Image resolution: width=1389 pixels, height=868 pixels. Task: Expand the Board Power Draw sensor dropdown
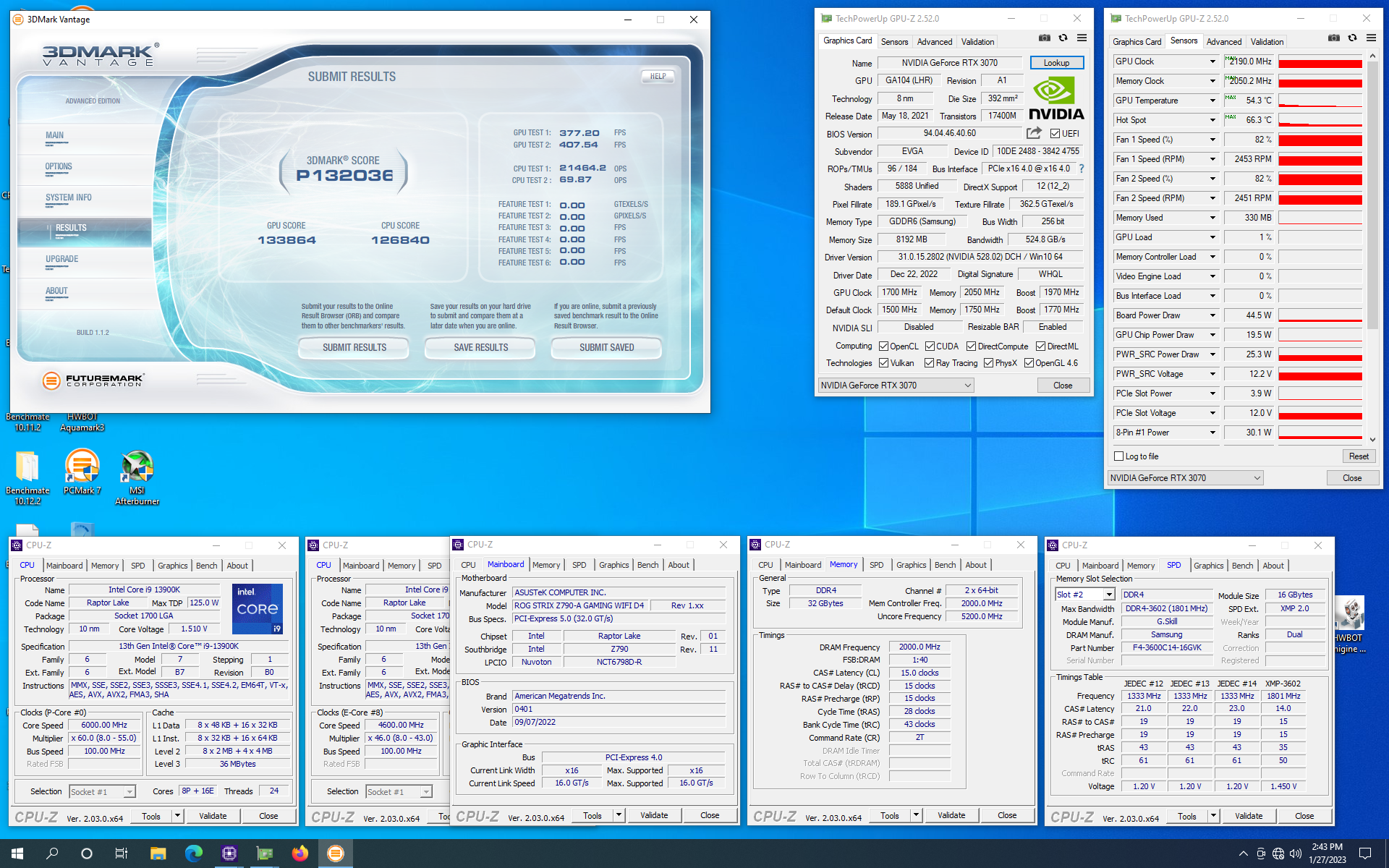[x=1212, y=315]
